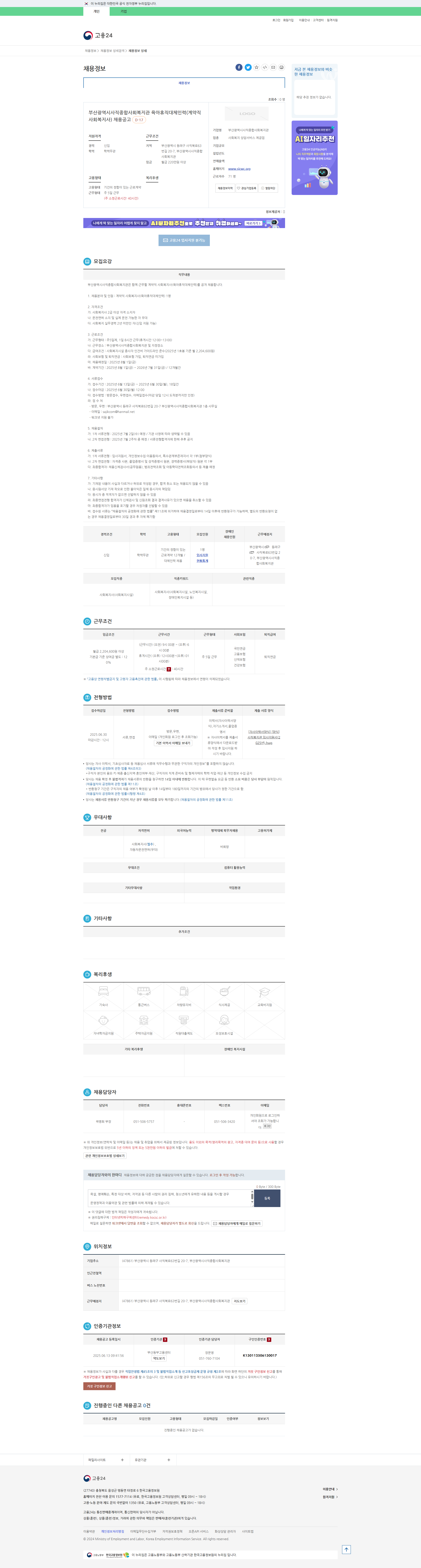The image size is (421, 1568).
Task: Toggle 관심기업등록 heart button
Action: click(x=246, y=188)
